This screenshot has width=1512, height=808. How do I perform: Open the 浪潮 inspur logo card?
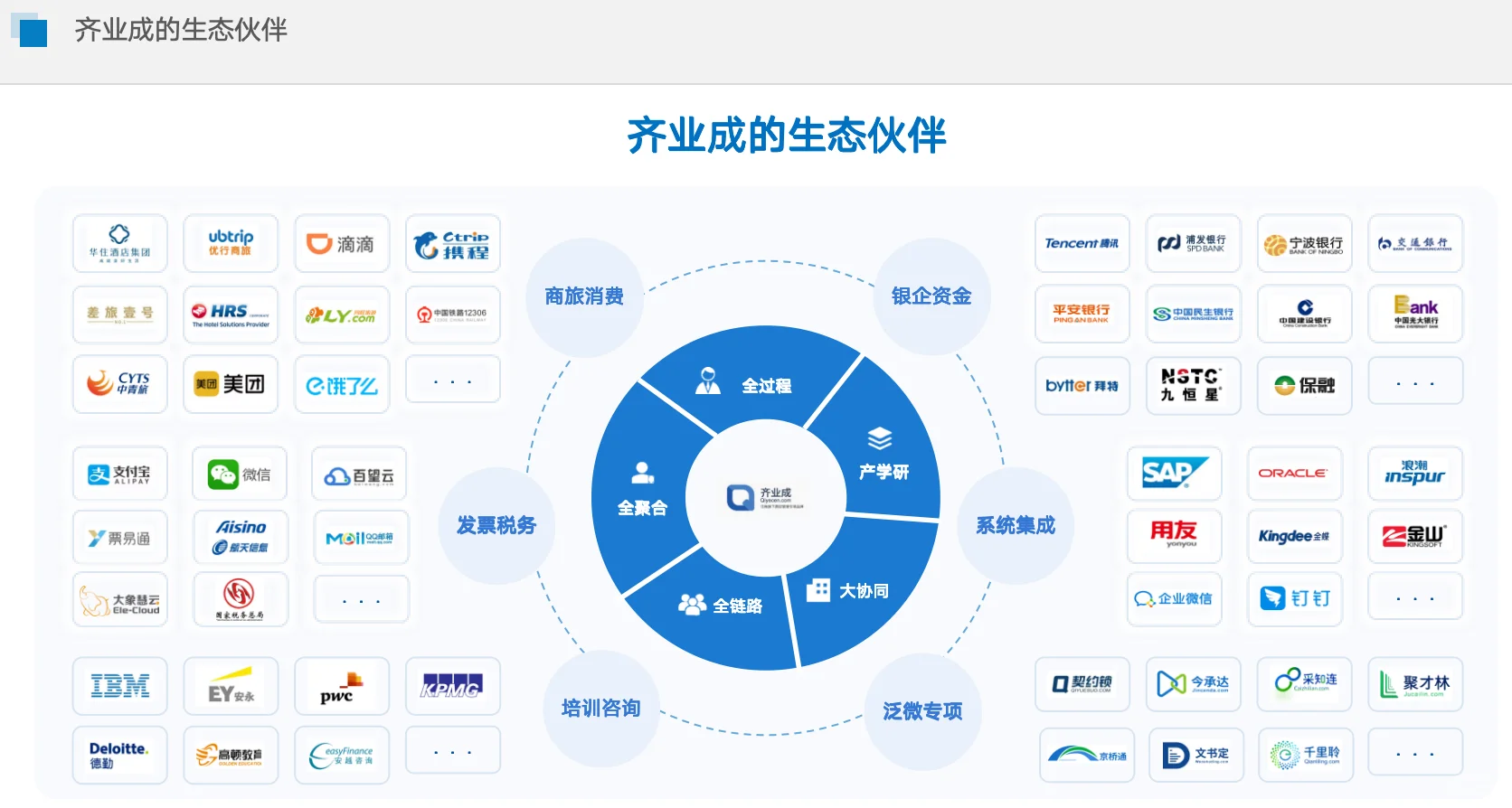click(1415, 474)
